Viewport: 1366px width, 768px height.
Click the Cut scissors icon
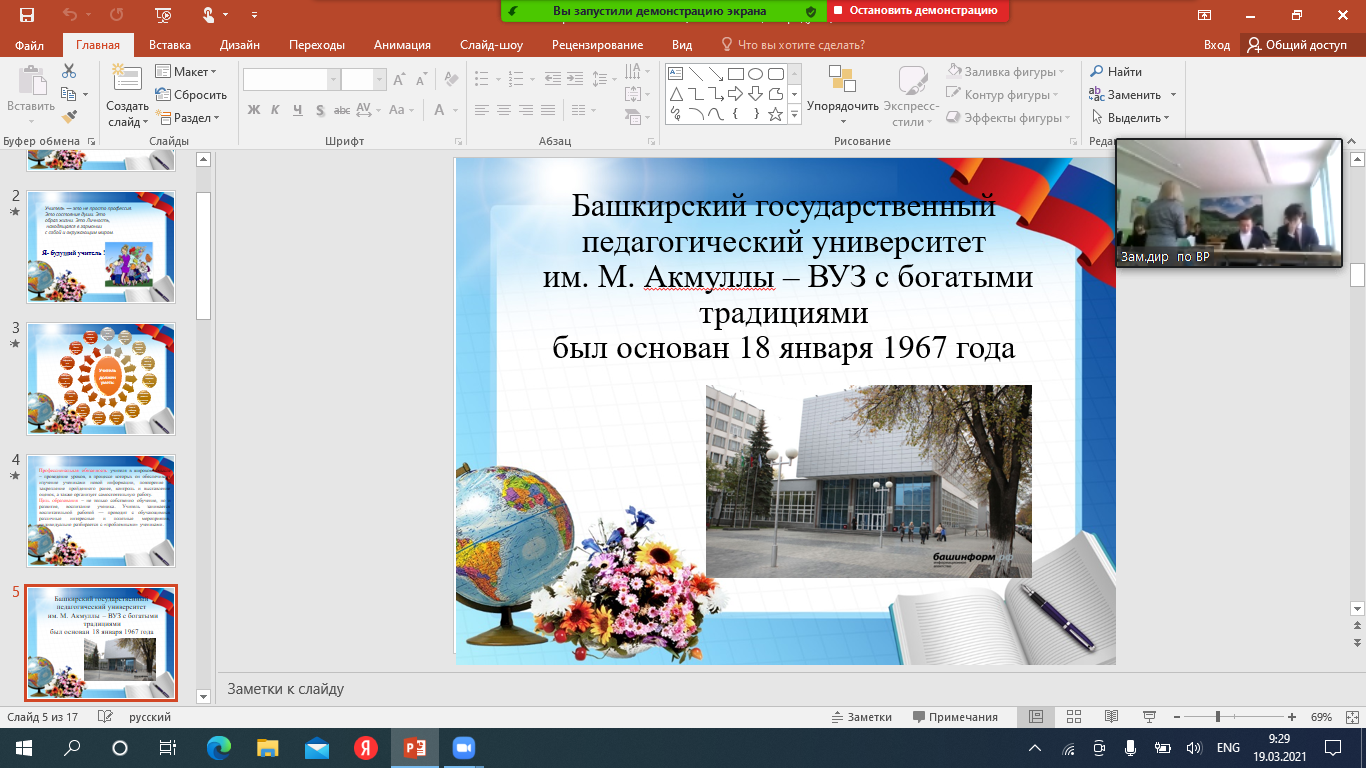coord(68,72)
